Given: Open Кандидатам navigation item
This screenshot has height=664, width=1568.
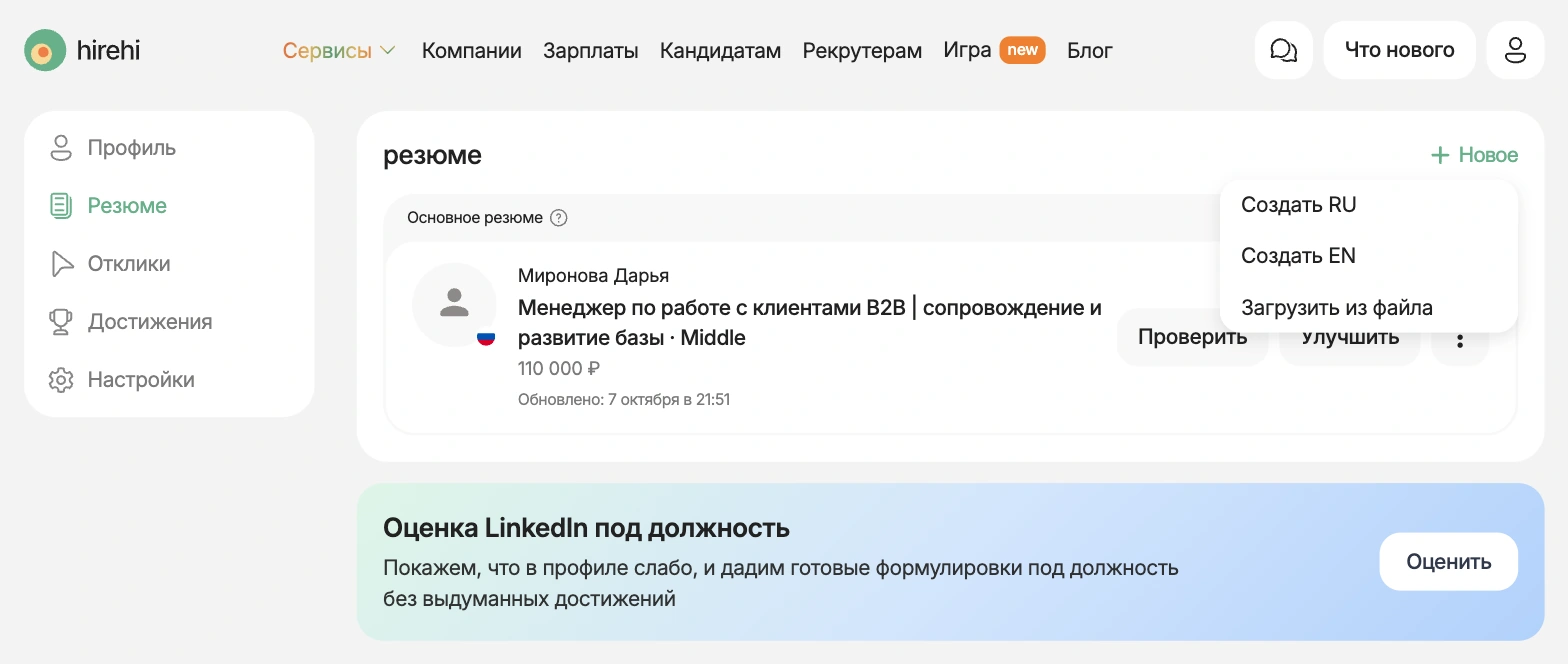Looking at the screenshot, I should click(720, 50).
